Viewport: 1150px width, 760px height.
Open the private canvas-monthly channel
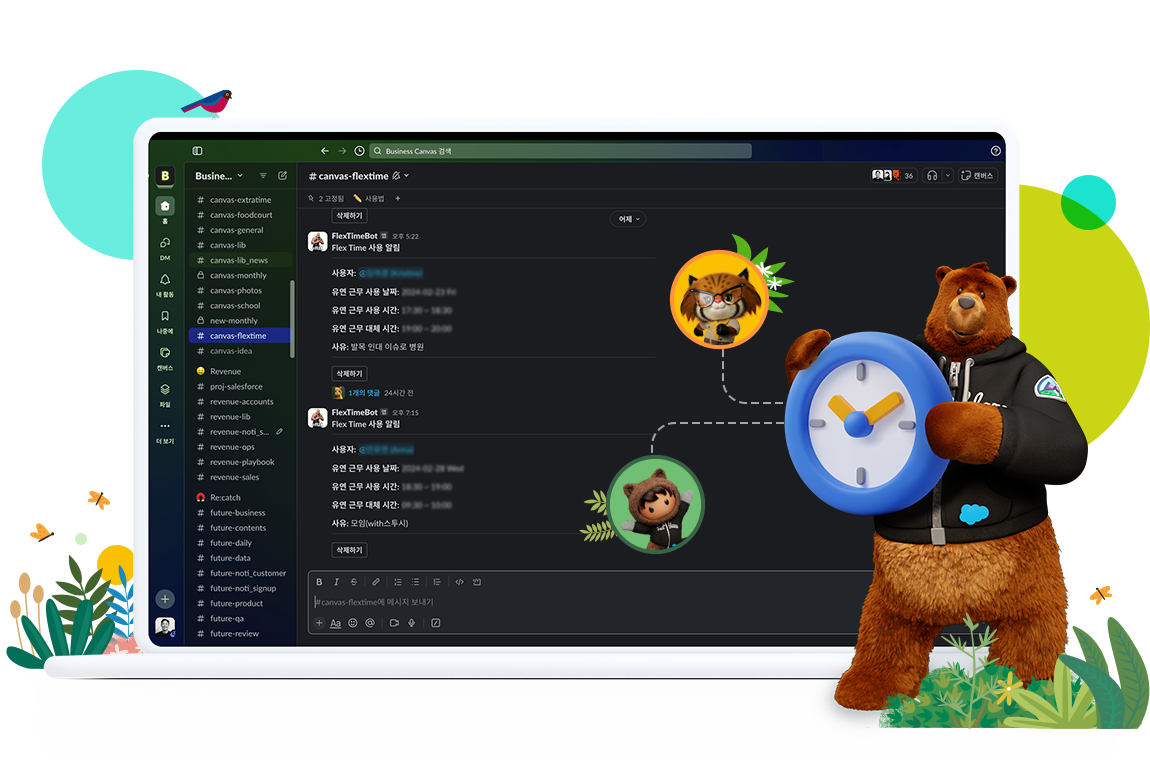(241, 276)
